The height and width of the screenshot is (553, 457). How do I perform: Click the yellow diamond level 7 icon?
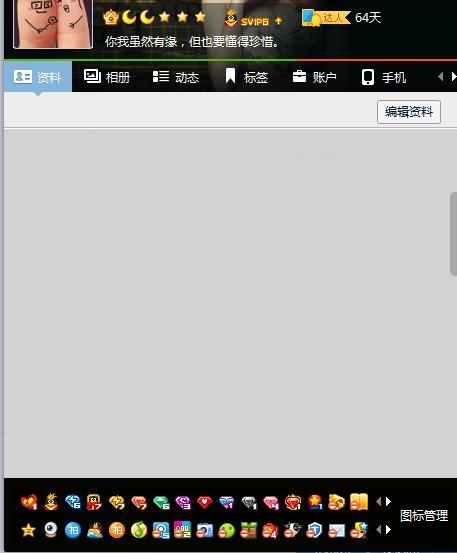(x=117, y=502)
